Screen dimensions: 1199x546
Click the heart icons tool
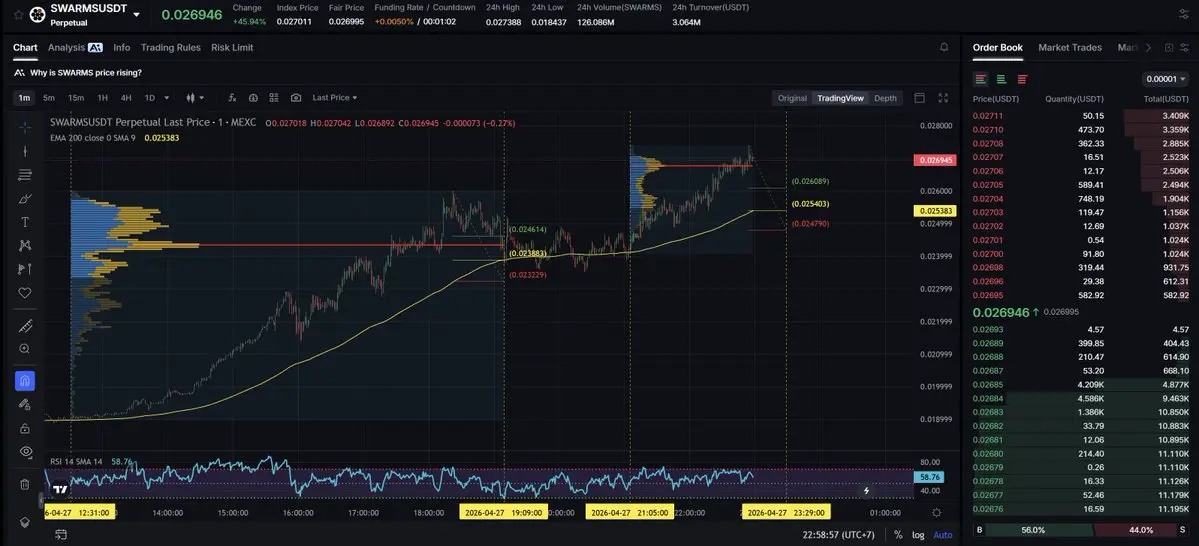pyautogui.click(x=24, y=293)
